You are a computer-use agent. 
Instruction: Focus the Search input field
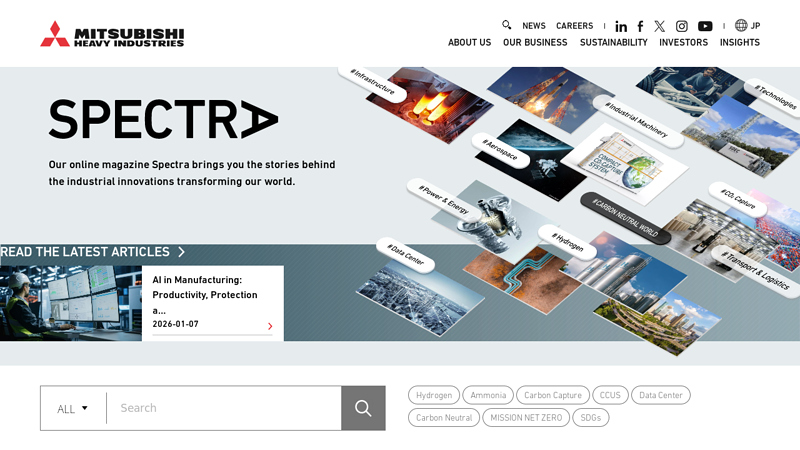coord(224,408)
